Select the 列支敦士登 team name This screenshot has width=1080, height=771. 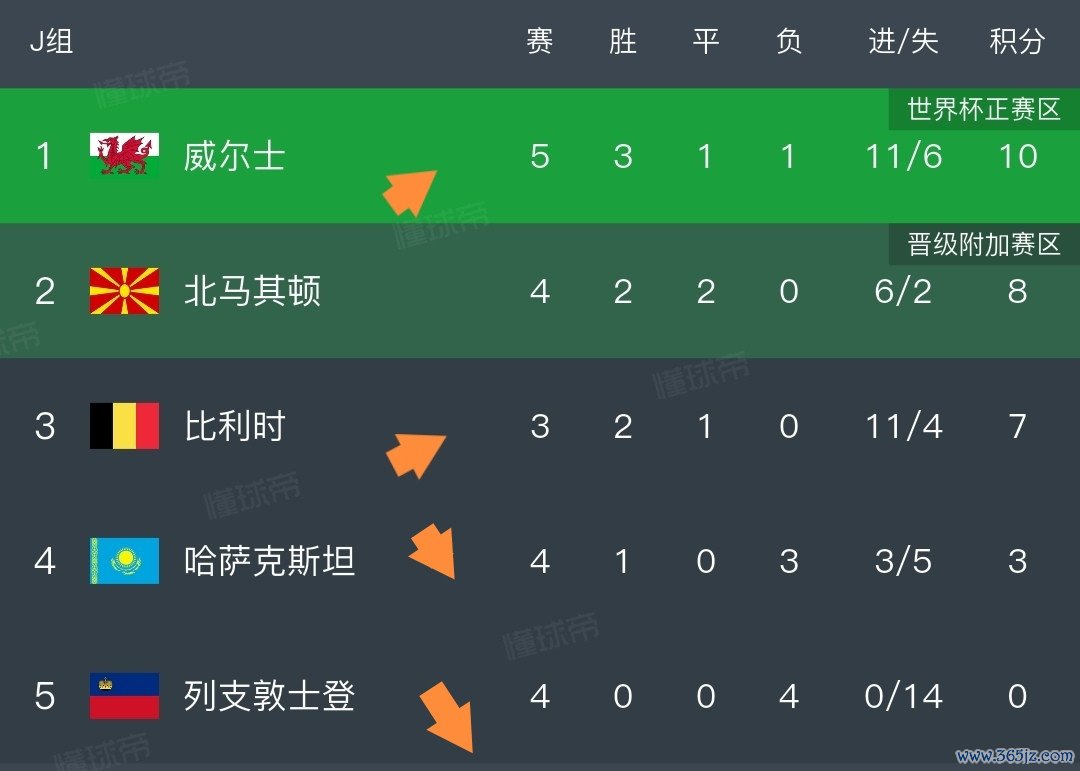270,696
